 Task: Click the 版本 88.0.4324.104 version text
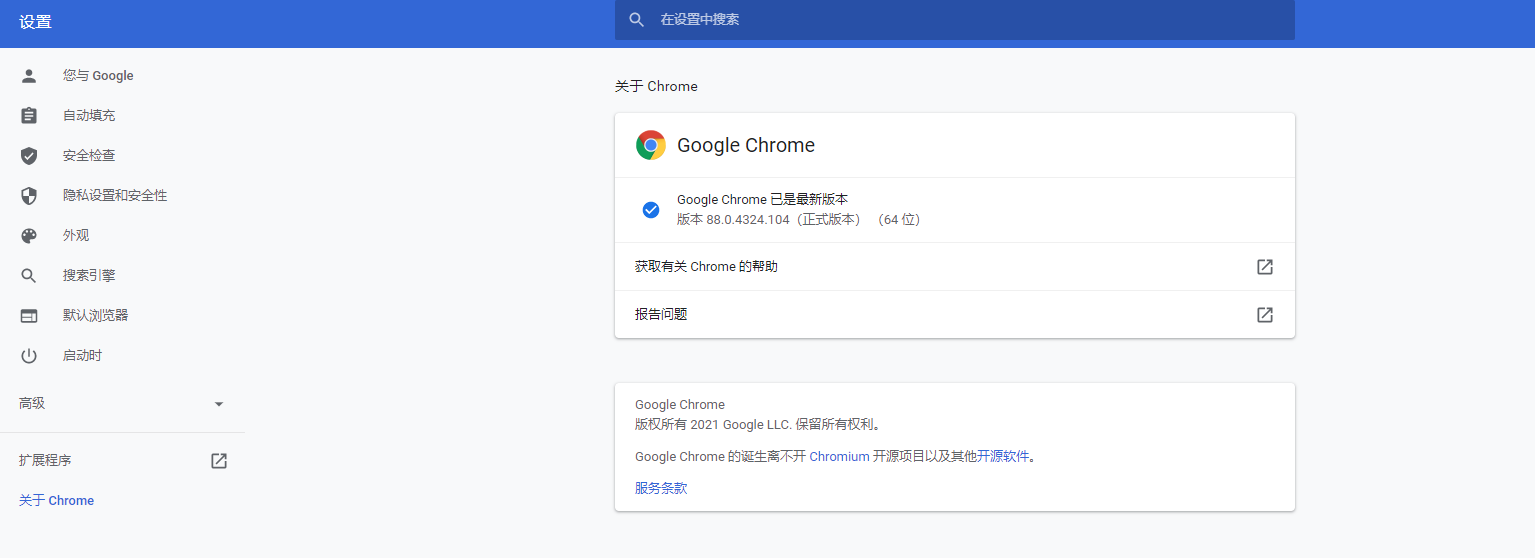[x=798, y=220]
